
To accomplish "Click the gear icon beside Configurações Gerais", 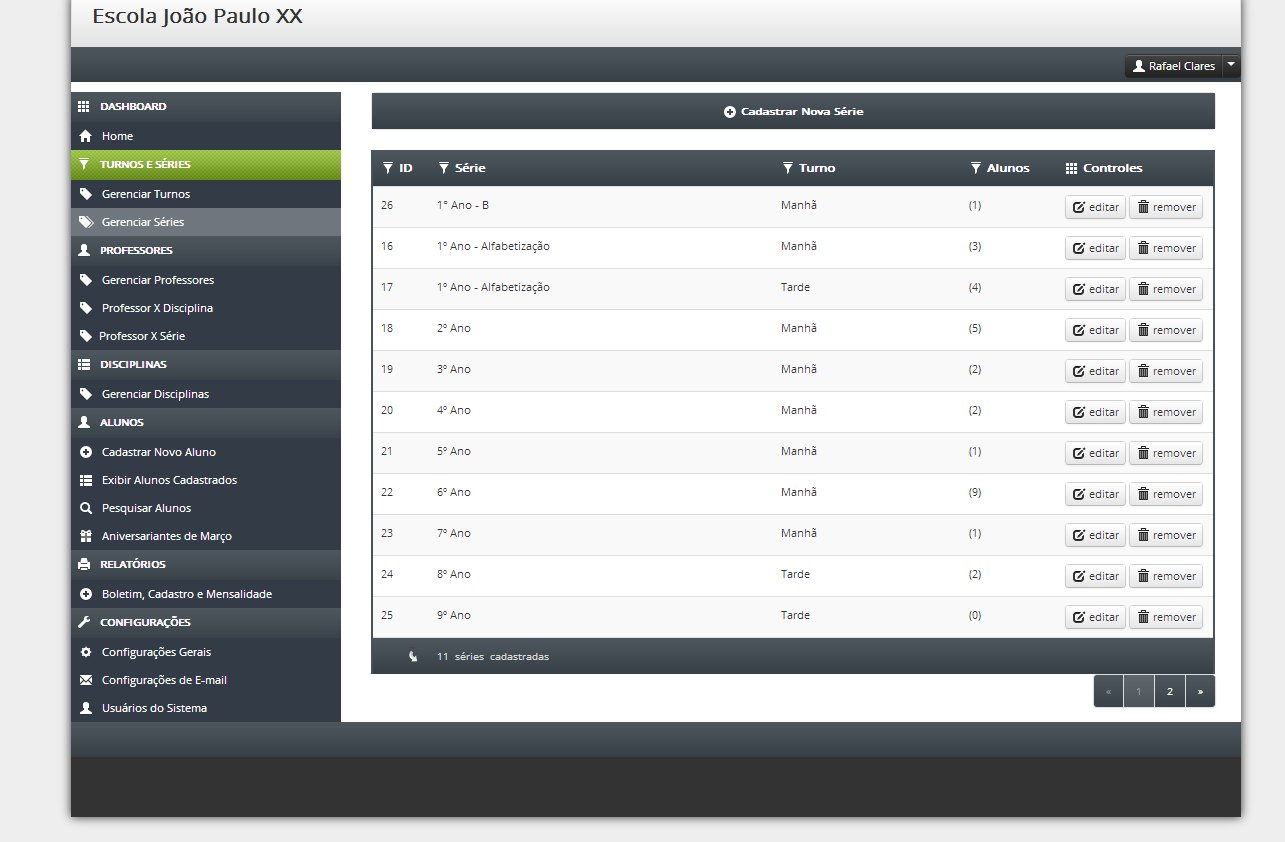I will [85, 652].
